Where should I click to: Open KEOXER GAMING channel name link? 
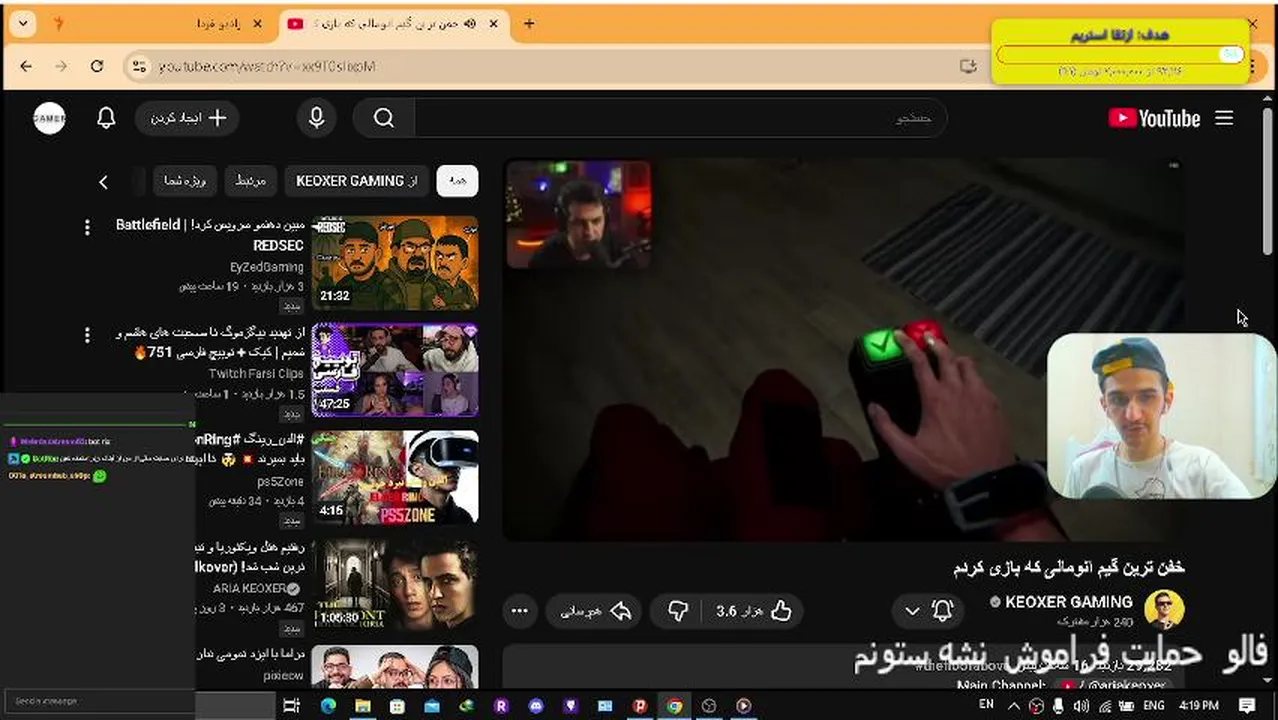pos(1068,602)
